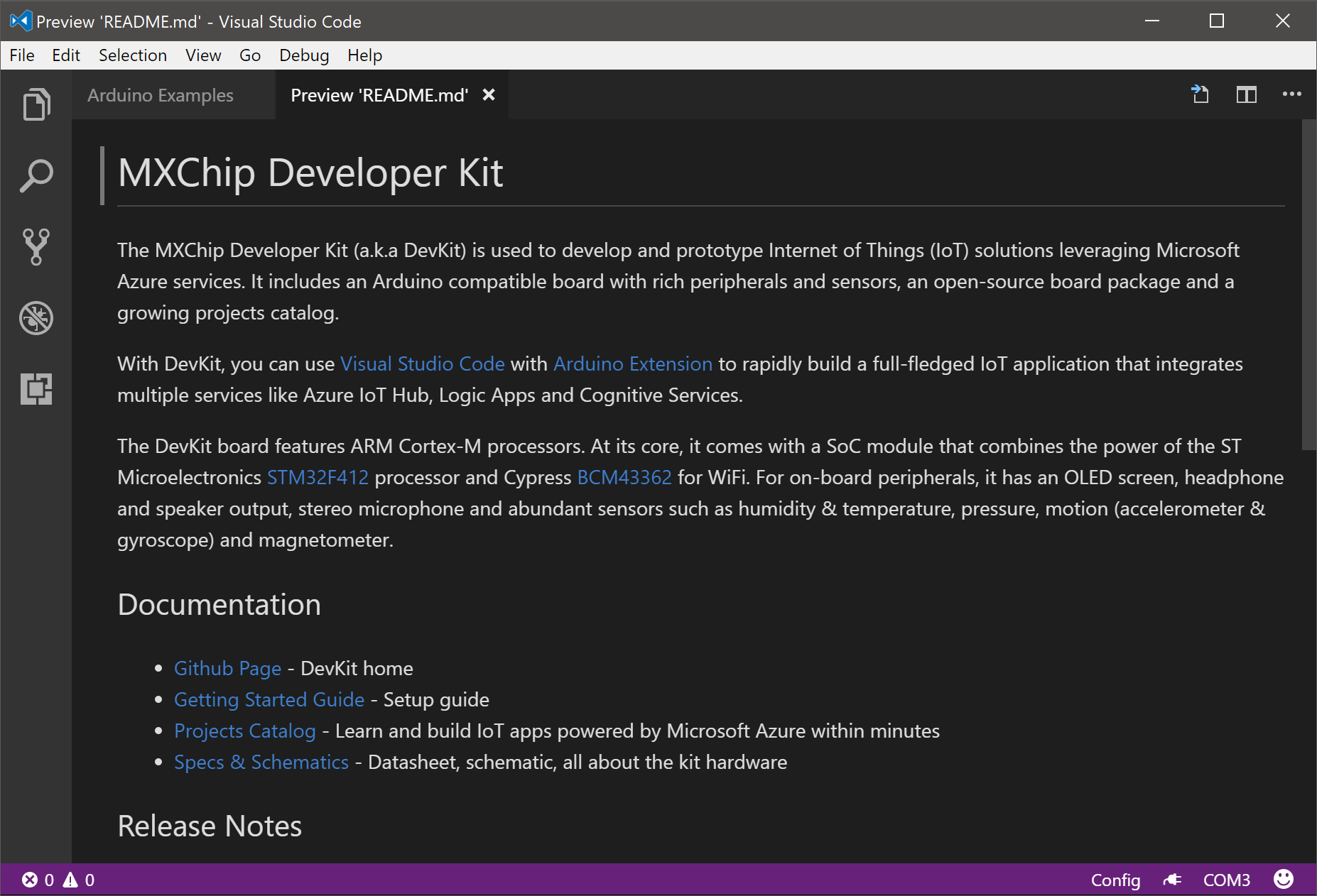The image size is (1317, 896).
Task: Click the warnings count in status bar
Action: [79, 880]
